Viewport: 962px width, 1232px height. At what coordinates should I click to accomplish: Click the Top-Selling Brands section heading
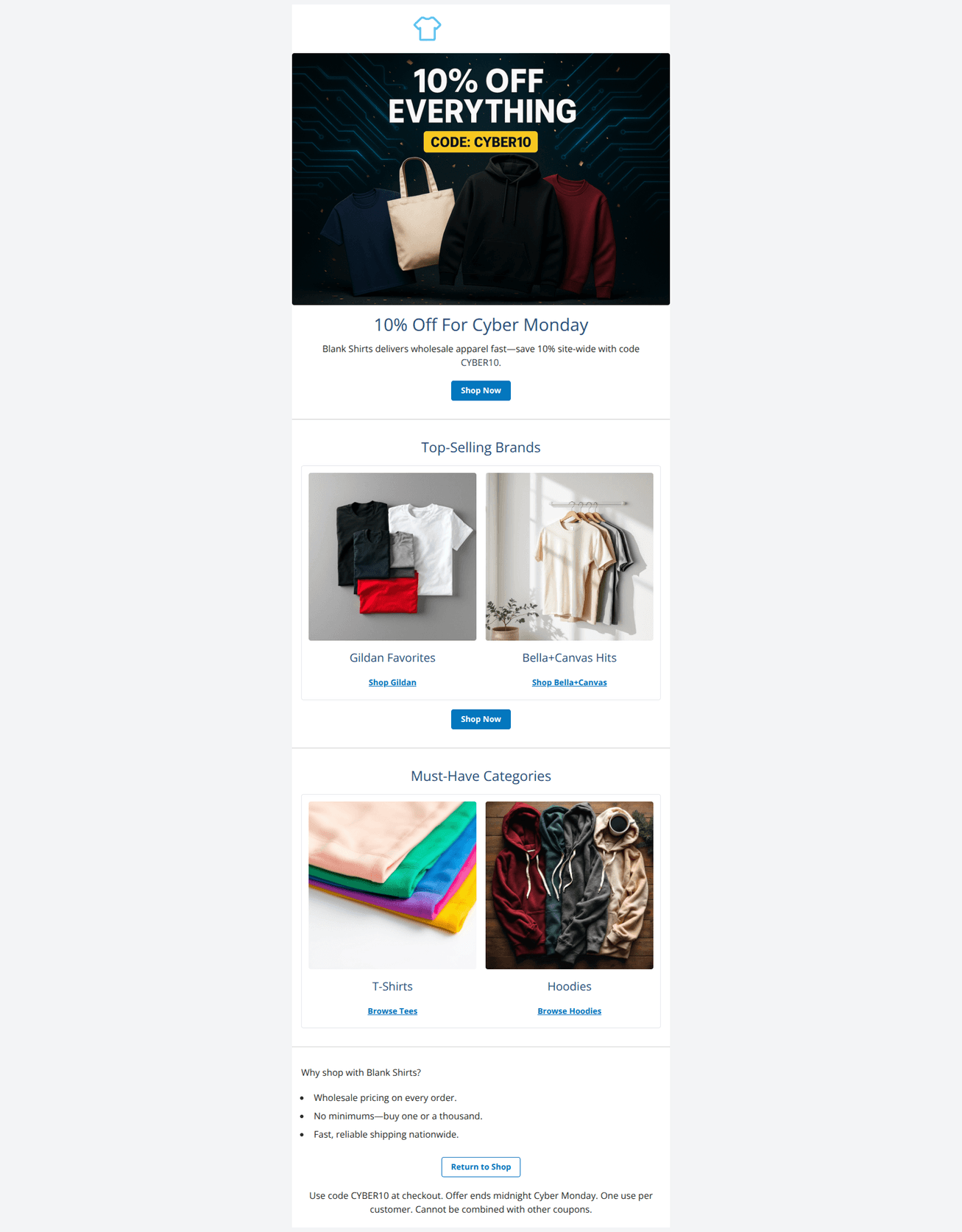tap(481, 447)
